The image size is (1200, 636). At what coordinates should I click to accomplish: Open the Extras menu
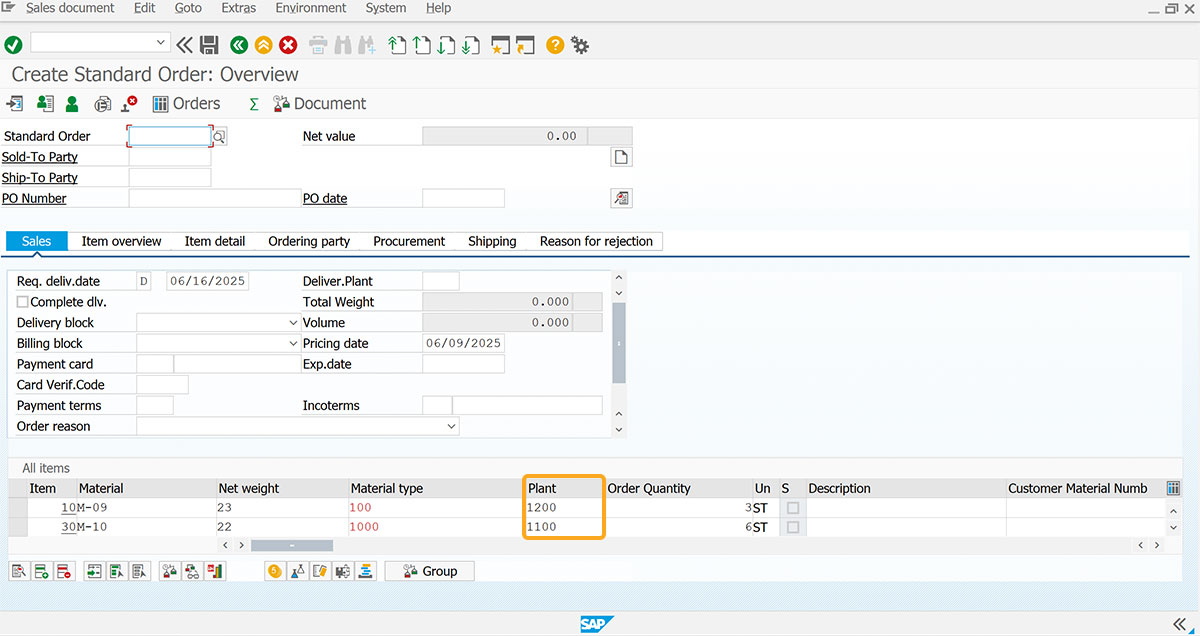pyautogui.click(x=239, y=8)
